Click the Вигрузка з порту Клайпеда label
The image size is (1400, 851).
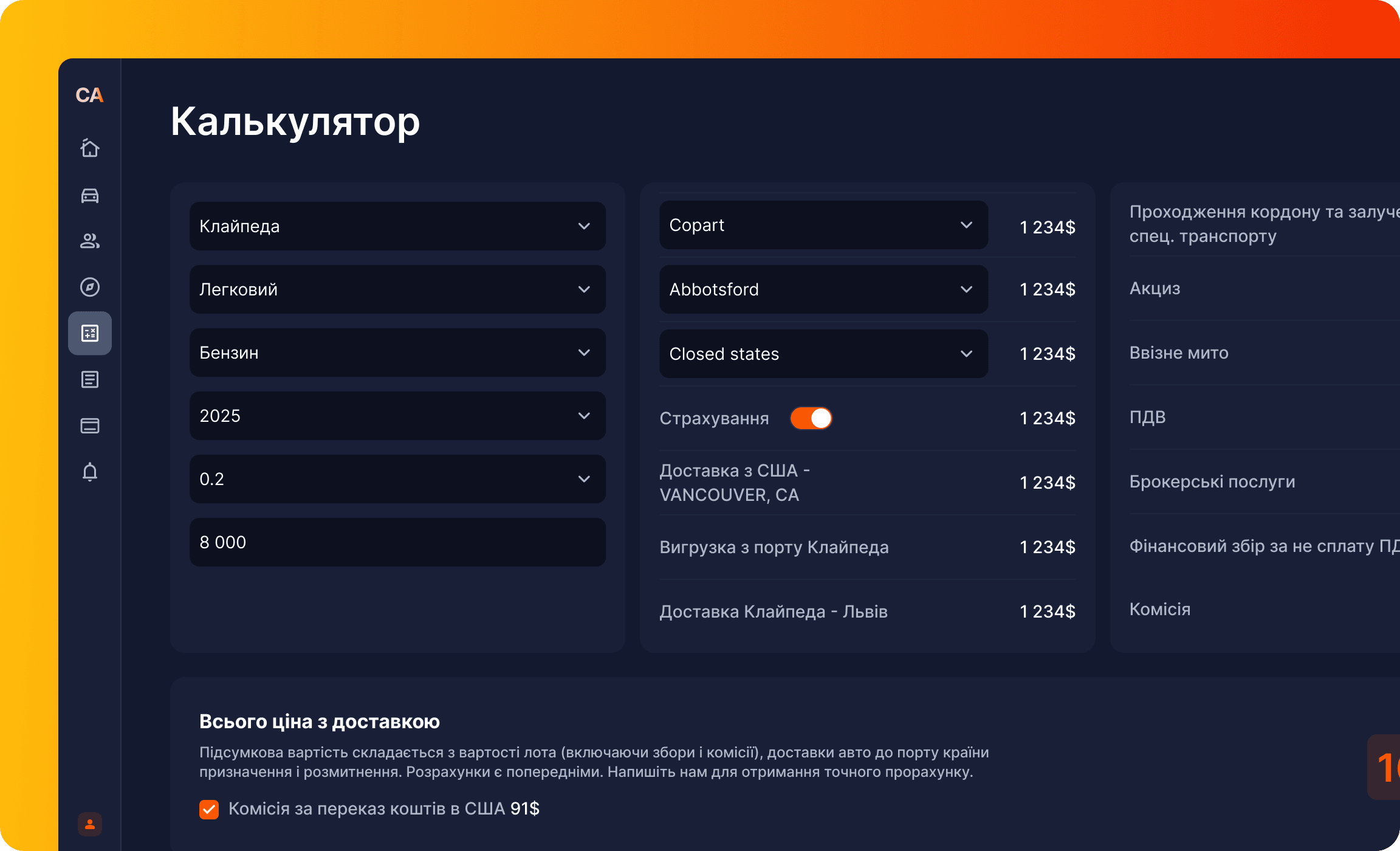click(x=774, y=547)
